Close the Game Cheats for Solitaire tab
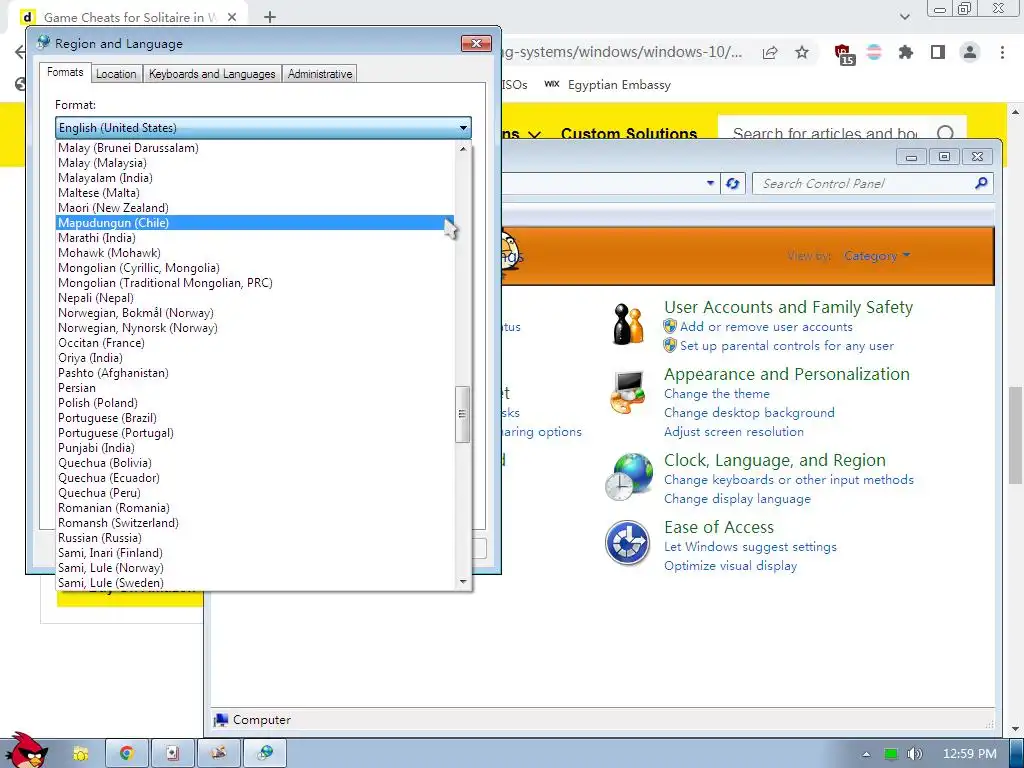This screenshot has height=768, width=1024. 232,18
